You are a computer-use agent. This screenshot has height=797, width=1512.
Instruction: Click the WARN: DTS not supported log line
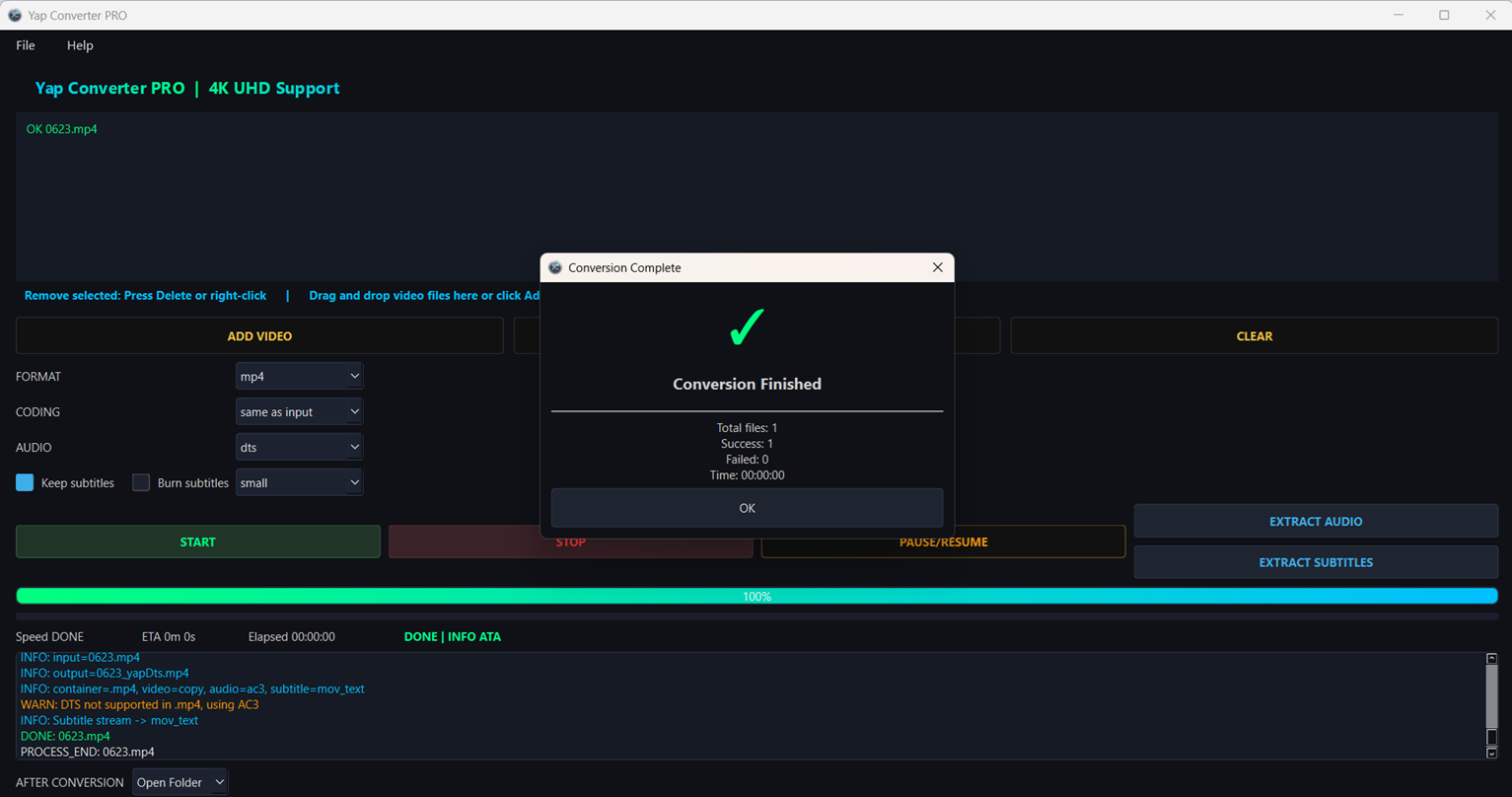[139, 704]
